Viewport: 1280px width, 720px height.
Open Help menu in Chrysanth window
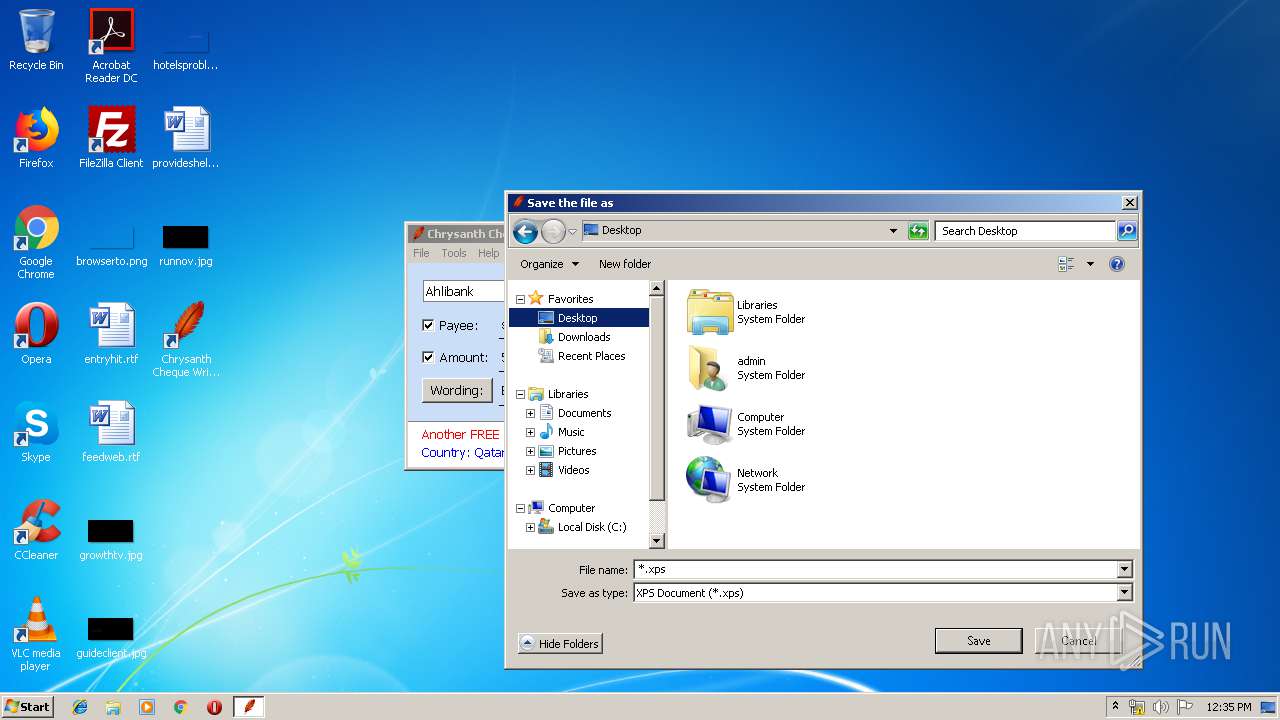pyautogui.click(x=488, y=253)
